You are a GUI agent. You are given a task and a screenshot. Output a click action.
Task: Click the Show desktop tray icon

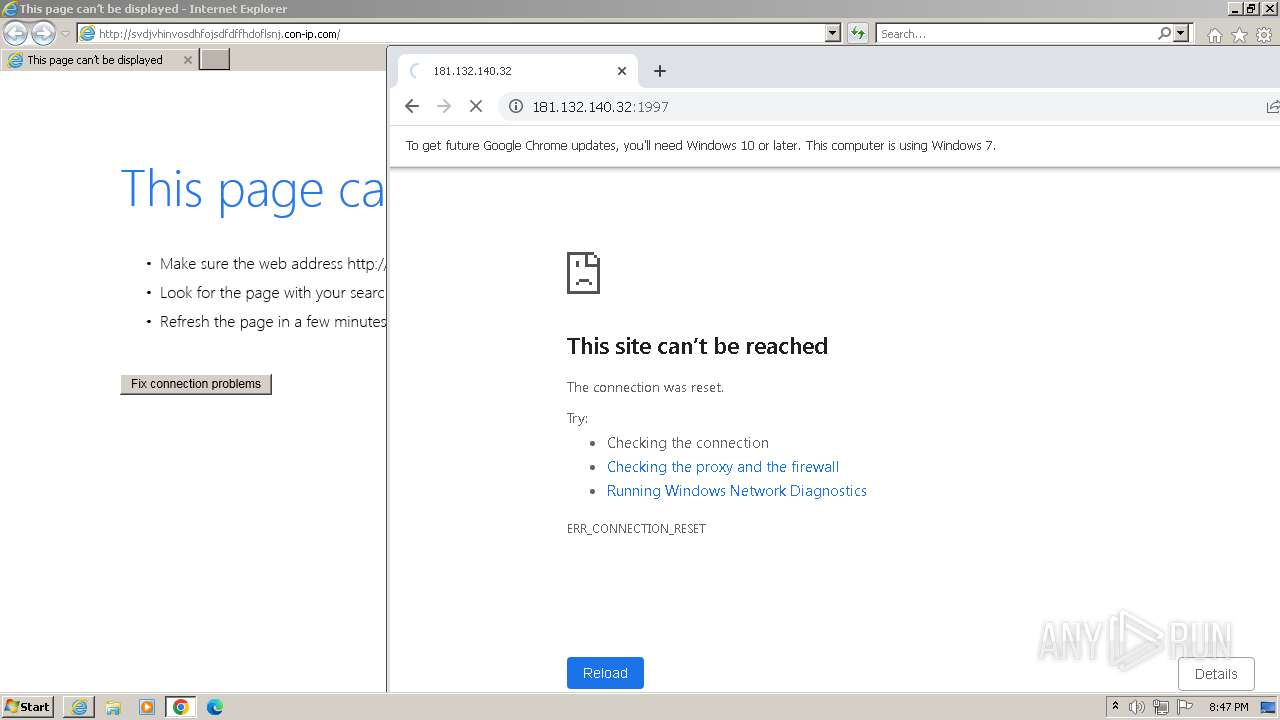1268,707
